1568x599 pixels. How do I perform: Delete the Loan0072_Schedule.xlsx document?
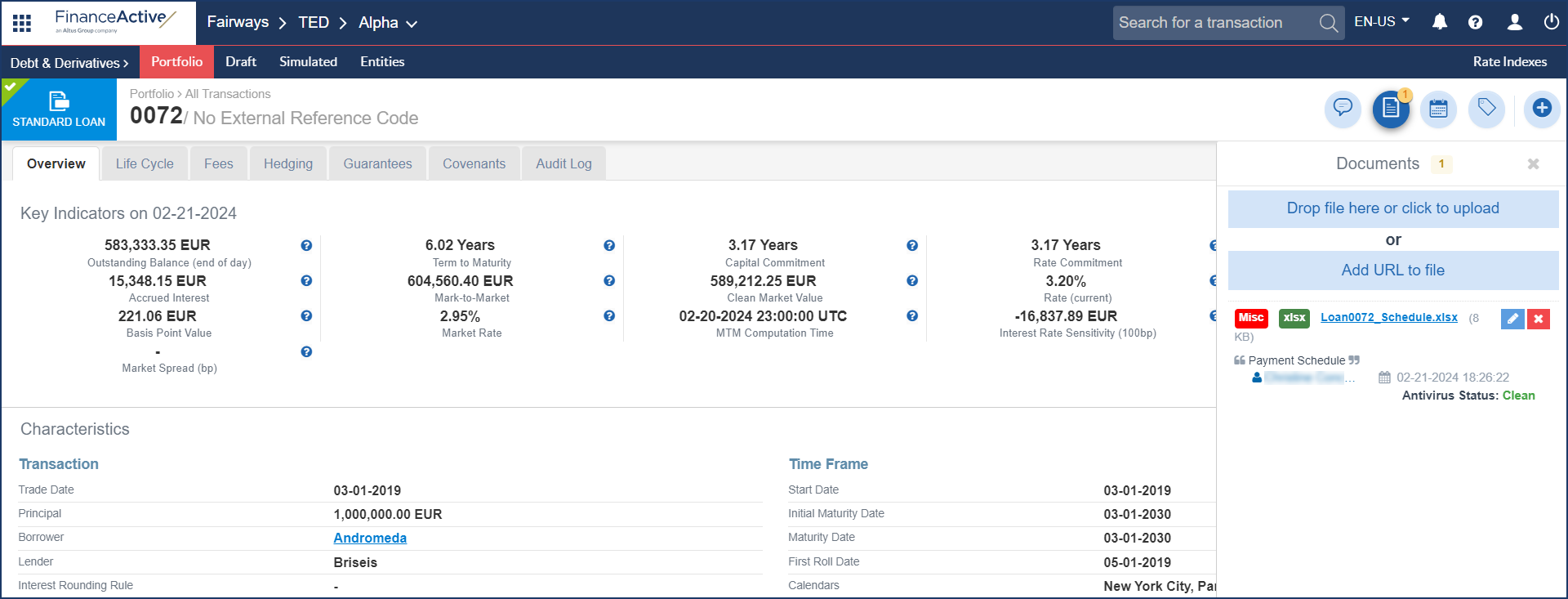click(1539, 319)
